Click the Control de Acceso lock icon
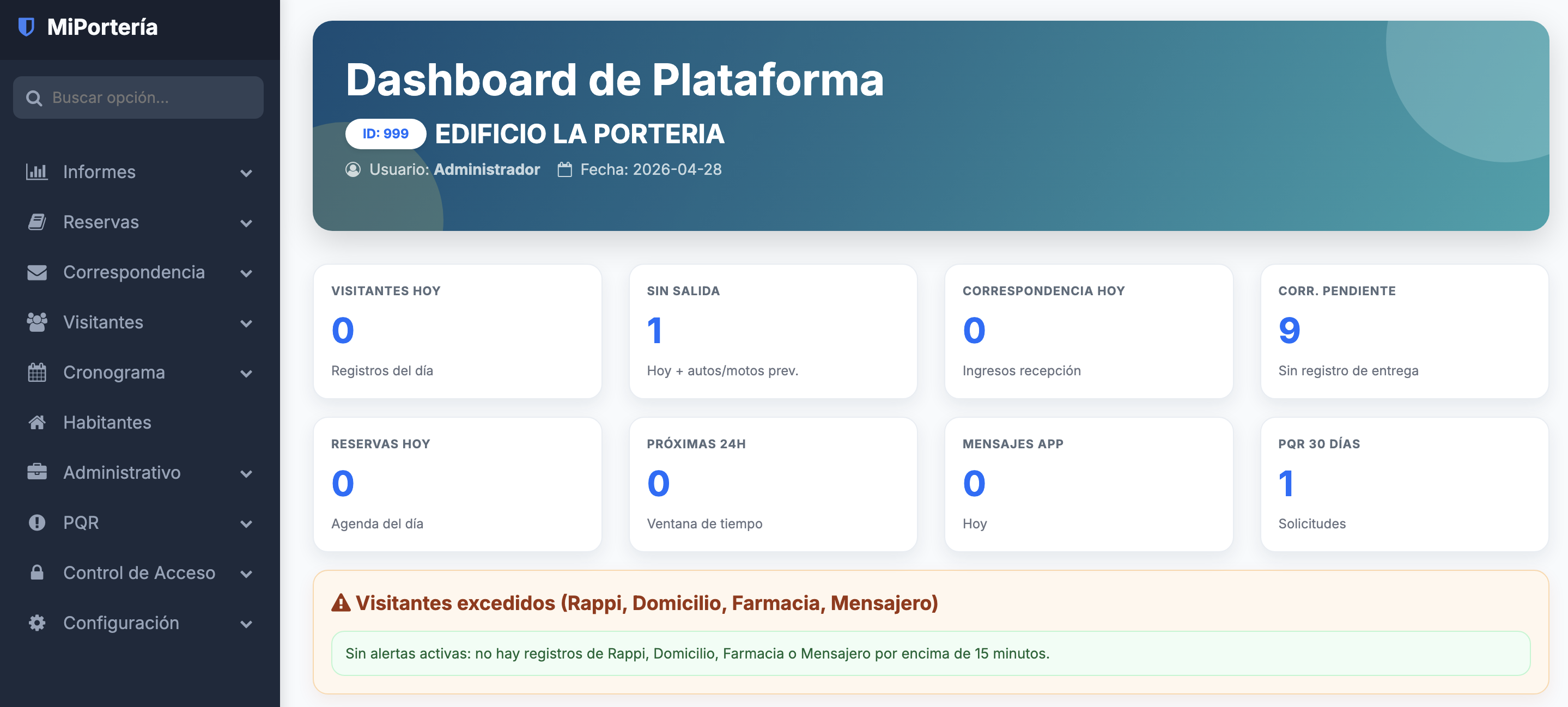Image resolution: width=1568 pixels, height=707 pixels. (x=37, y=572)
